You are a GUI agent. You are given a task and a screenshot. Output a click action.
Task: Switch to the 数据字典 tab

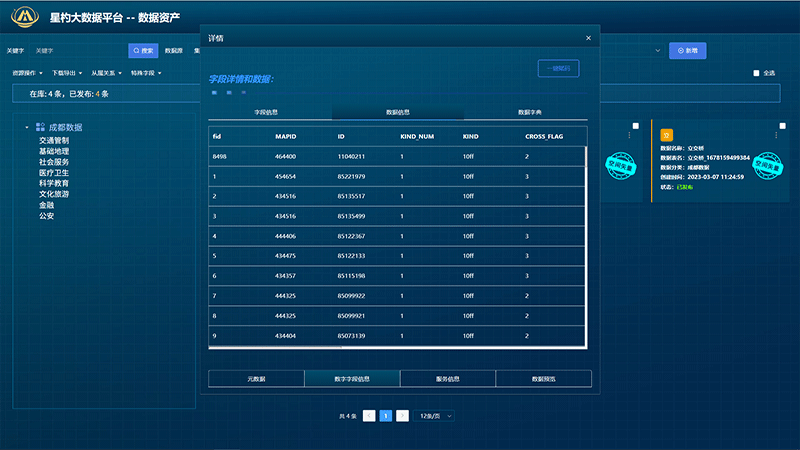coord(530,112)
